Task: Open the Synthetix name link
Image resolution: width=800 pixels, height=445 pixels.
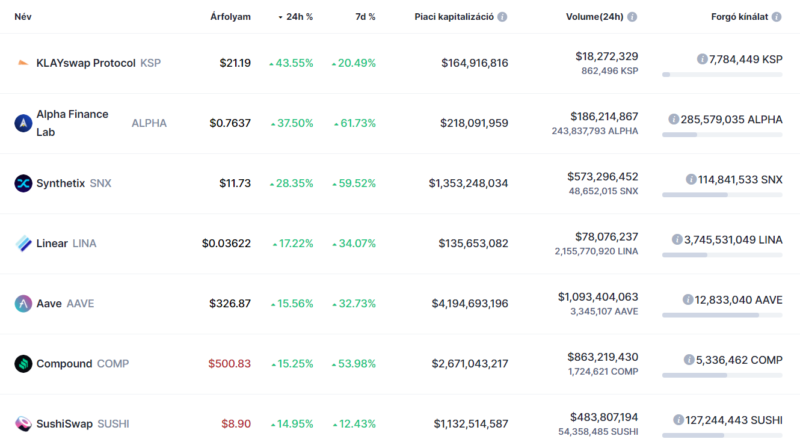Action: [60, 183]
